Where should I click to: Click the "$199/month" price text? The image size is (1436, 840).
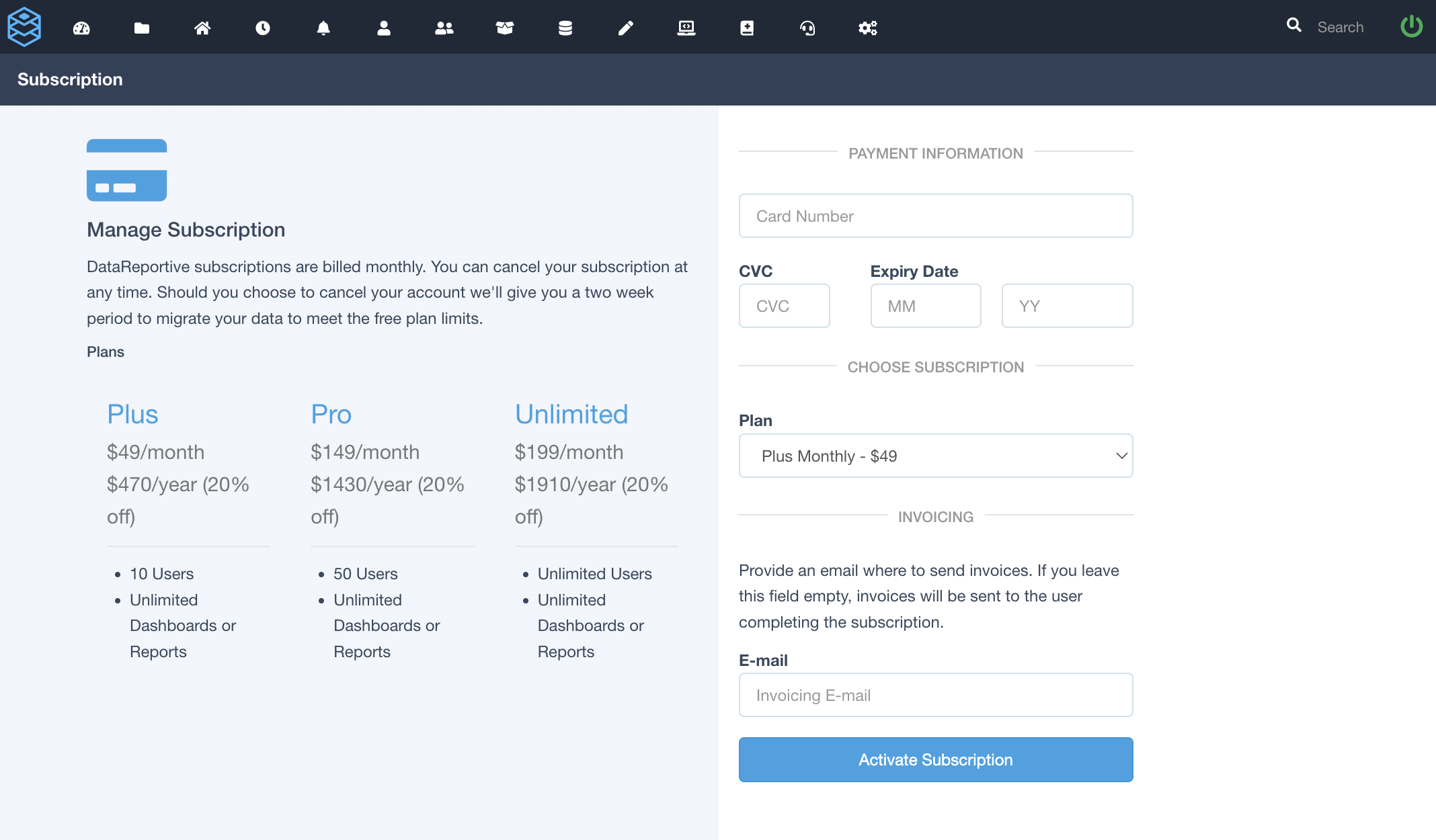[x=569, y=452]
